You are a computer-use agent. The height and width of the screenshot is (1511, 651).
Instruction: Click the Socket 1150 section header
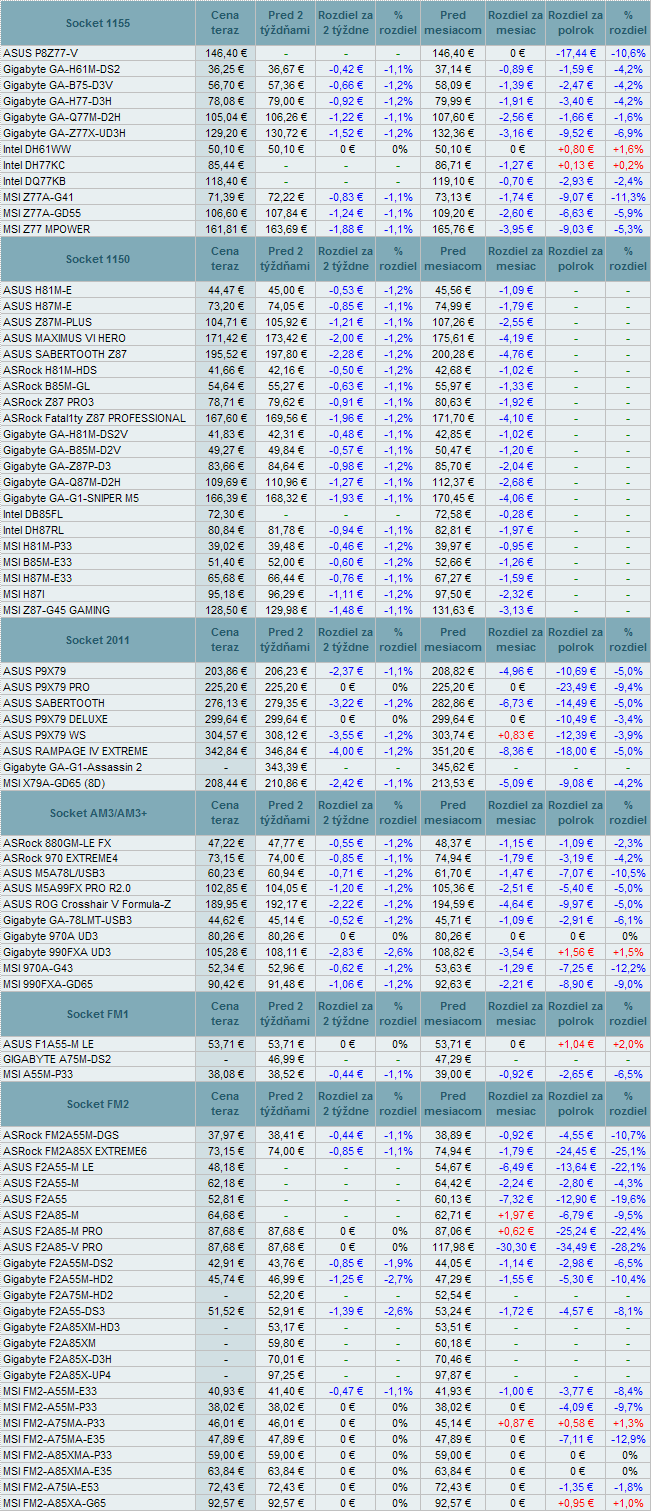97,259
